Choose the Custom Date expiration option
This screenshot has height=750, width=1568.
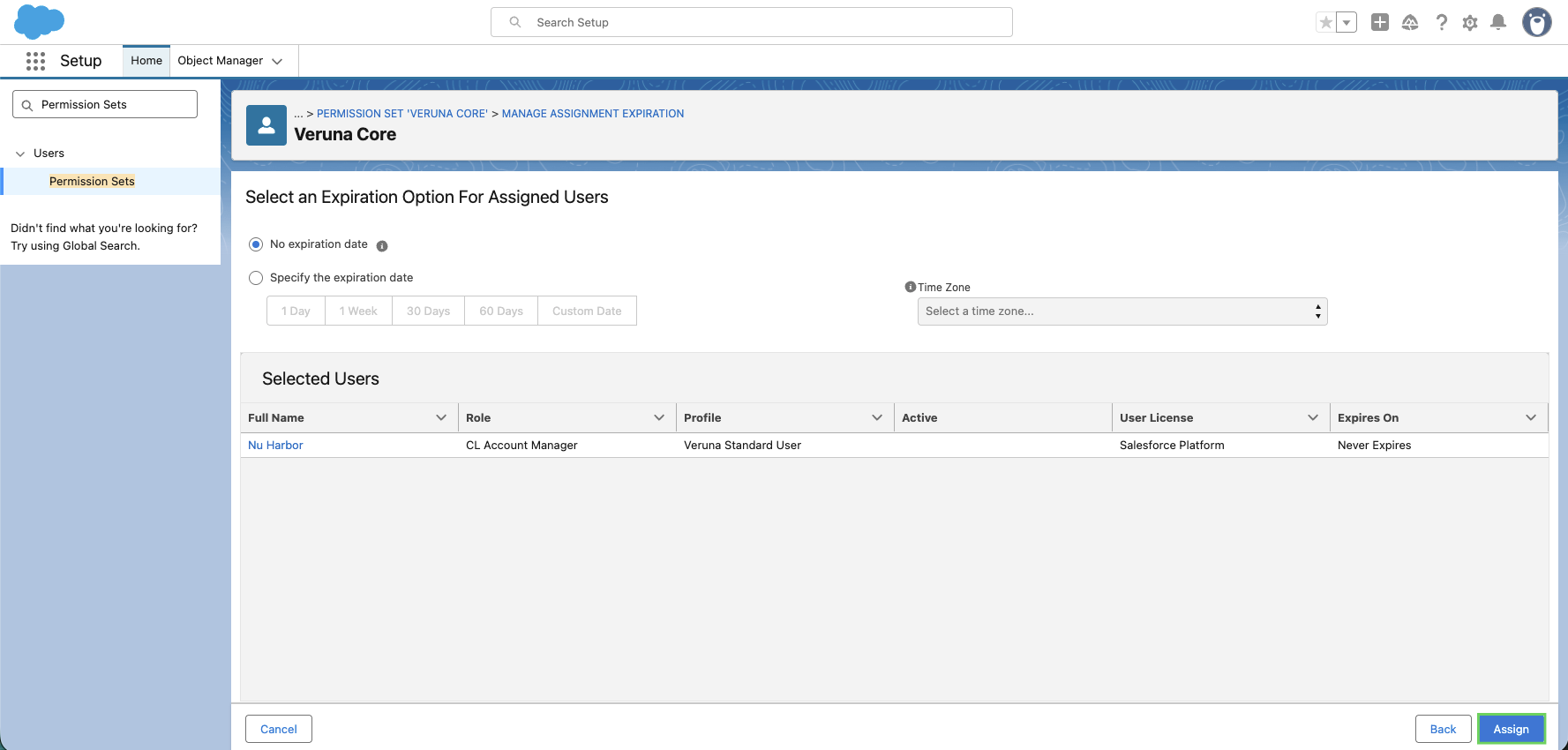587,311
